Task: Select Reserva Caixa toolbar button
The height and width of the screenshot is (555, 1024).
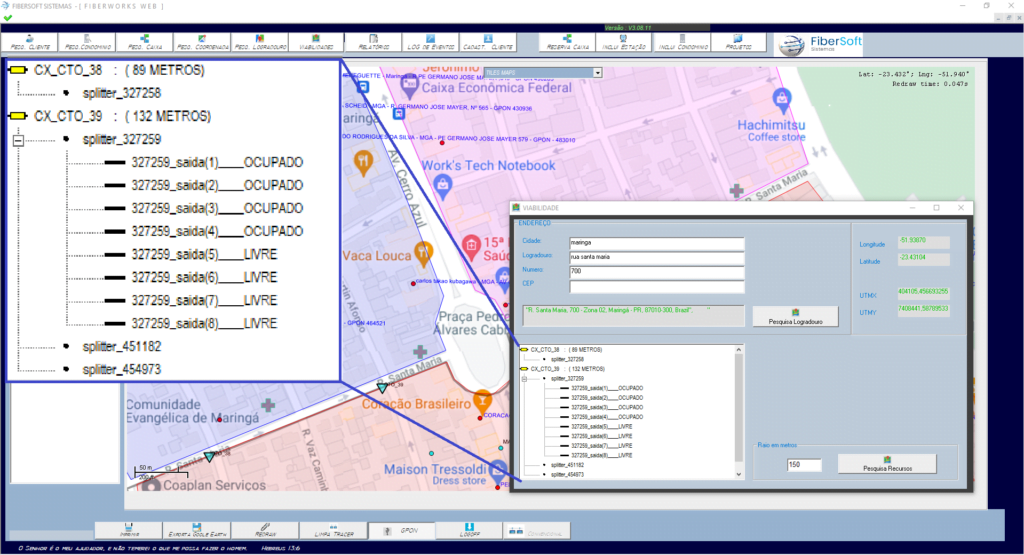Action: coord(568,43)
